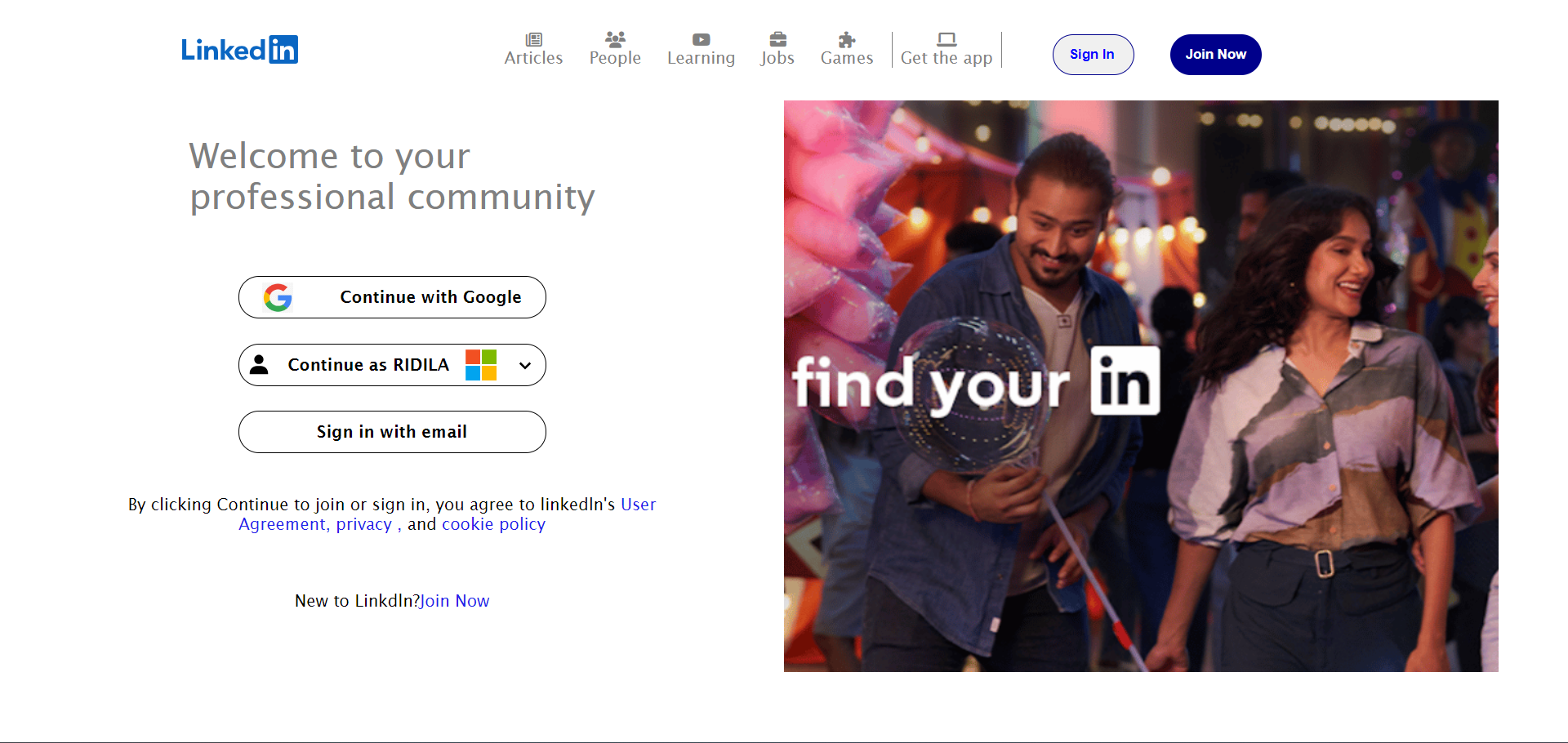Open the Articles navigation item
1568x743 pixels.
pyautogui.click(x=533, y=57)
